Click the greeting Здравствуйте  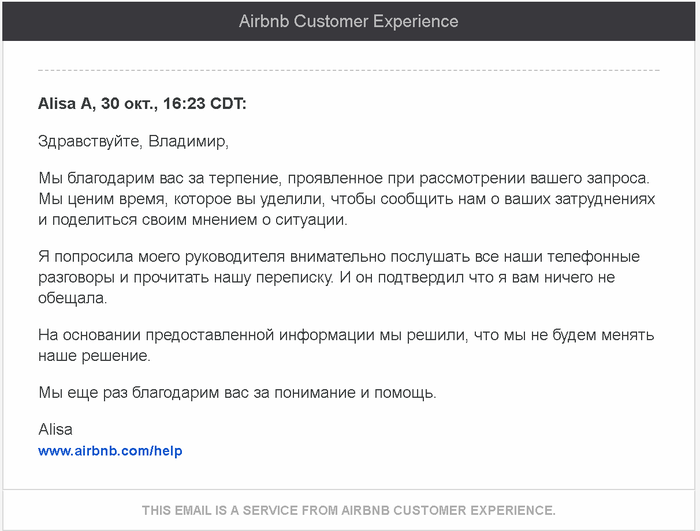tap(90, 141)
